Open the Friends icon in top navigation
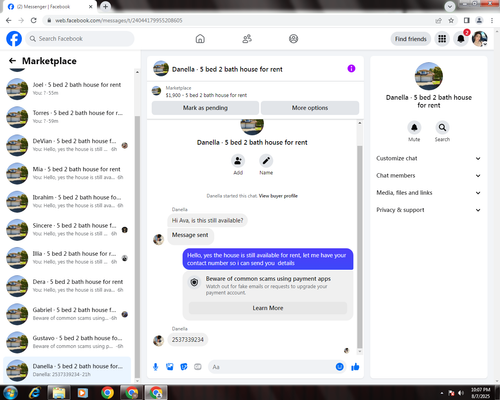500x400 pixels. point(247,39)
